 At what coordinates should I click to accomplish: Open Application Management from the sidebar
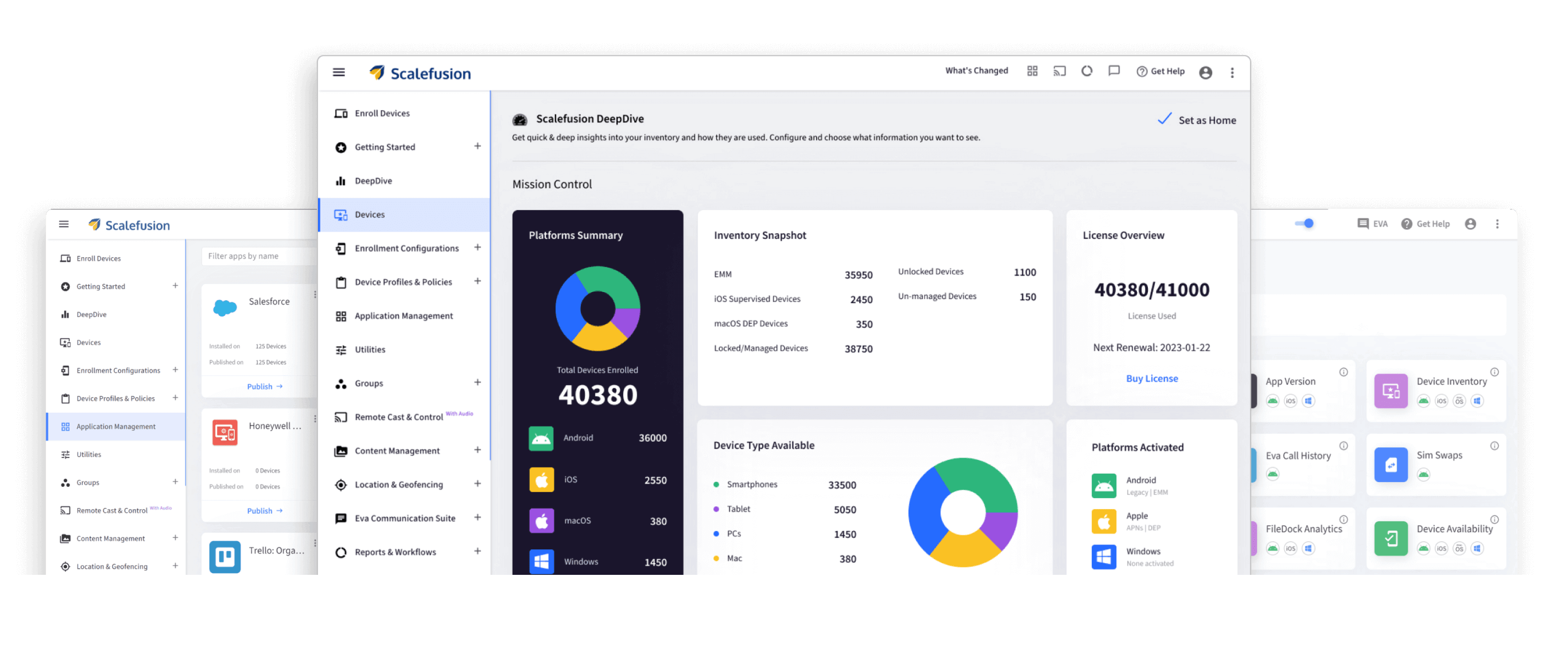click(404, 315)
